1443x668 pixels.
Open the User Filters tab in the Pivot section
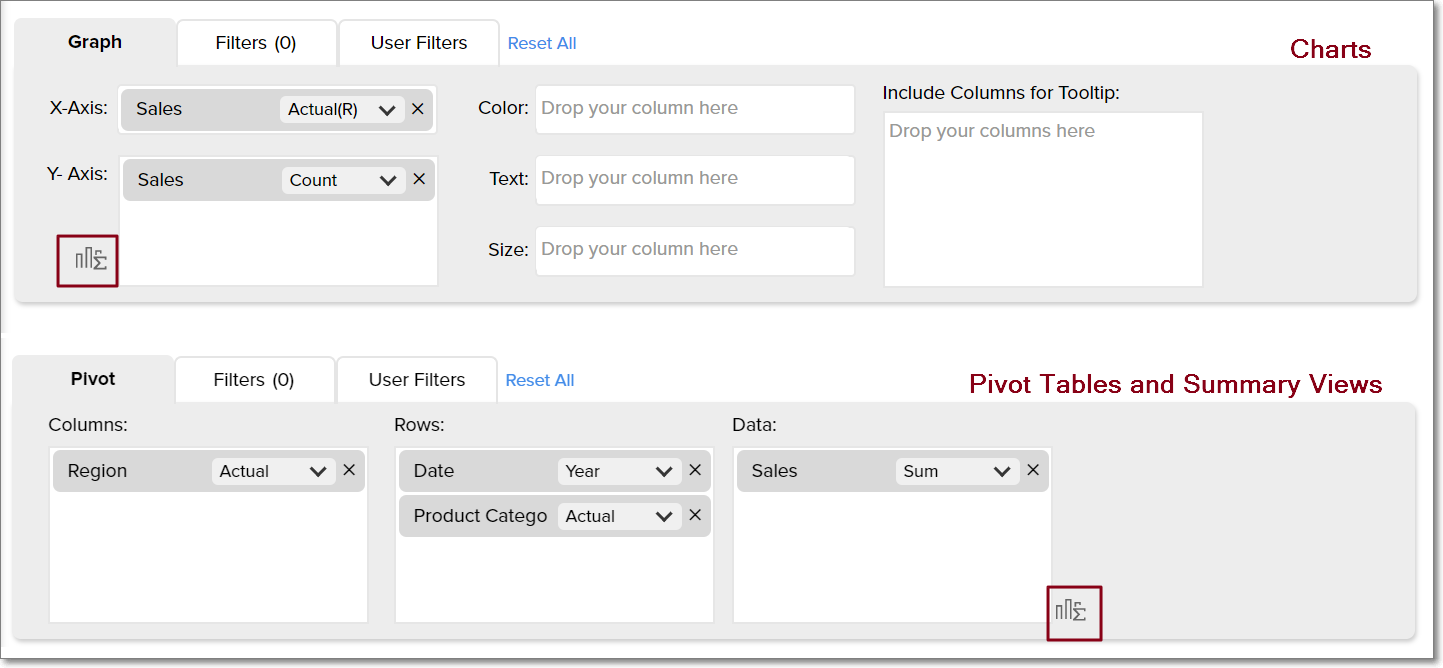(416, 380)
